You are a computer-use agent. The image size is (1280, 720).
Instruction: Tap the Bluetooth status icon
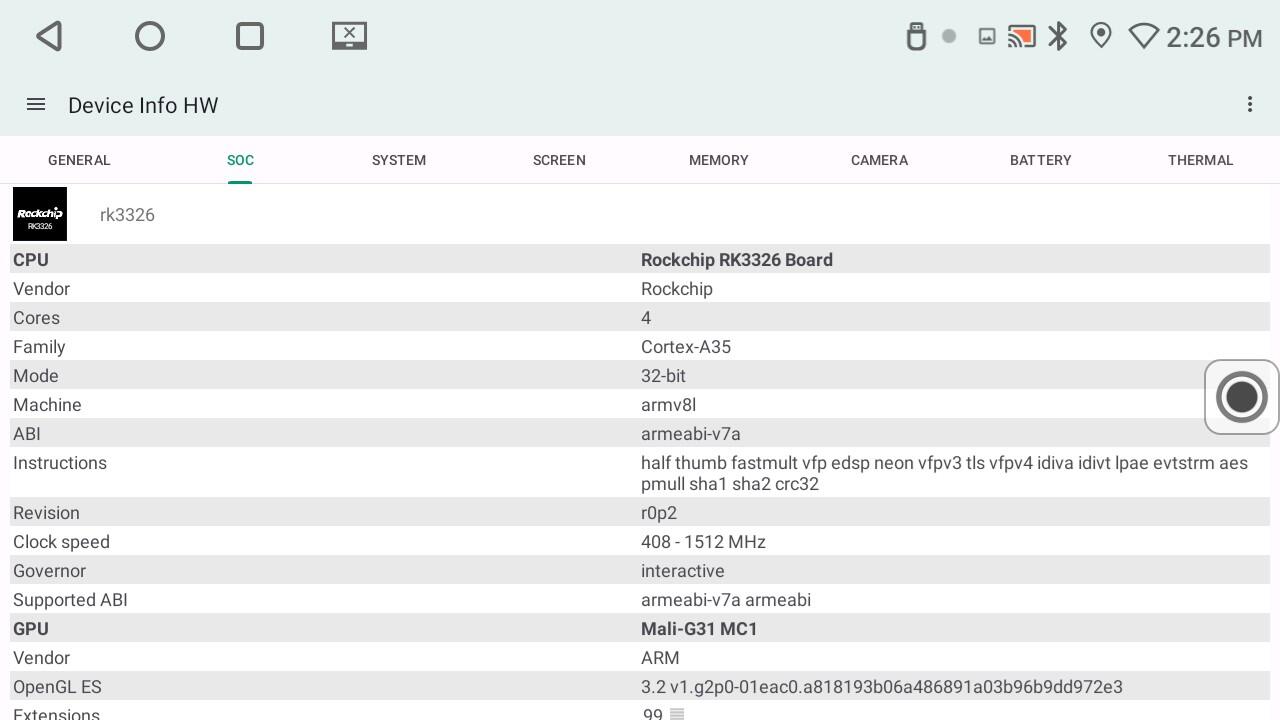click(x=1058, y=37)
